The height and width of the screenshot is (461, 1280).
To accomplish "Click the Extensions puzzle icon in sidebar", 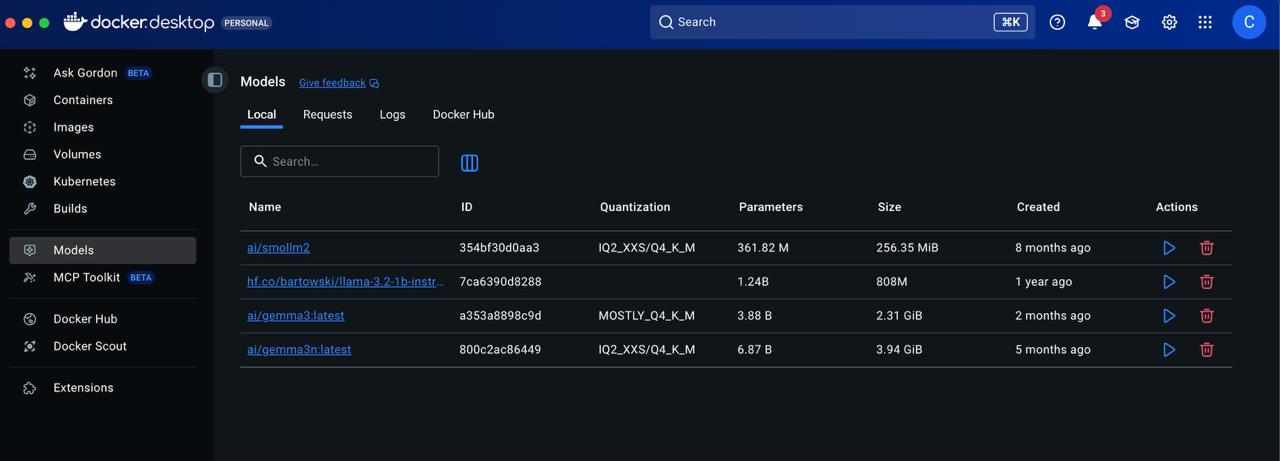I will coord(30,388).
